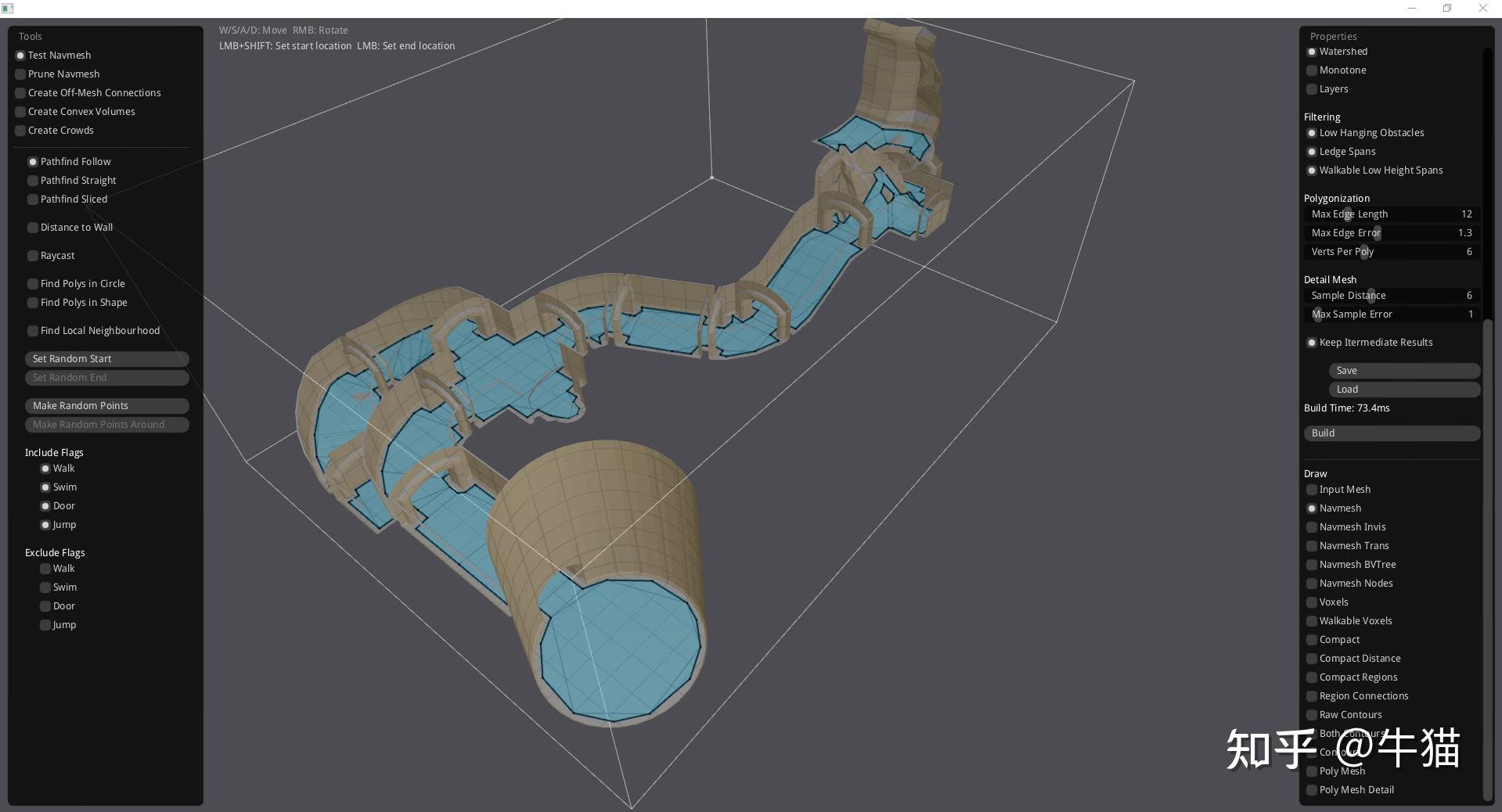Image resolution: width=1502 pixels, height=812 pixels.
Task: Select Raw Contours draw mode
Action: (1313, 715)
